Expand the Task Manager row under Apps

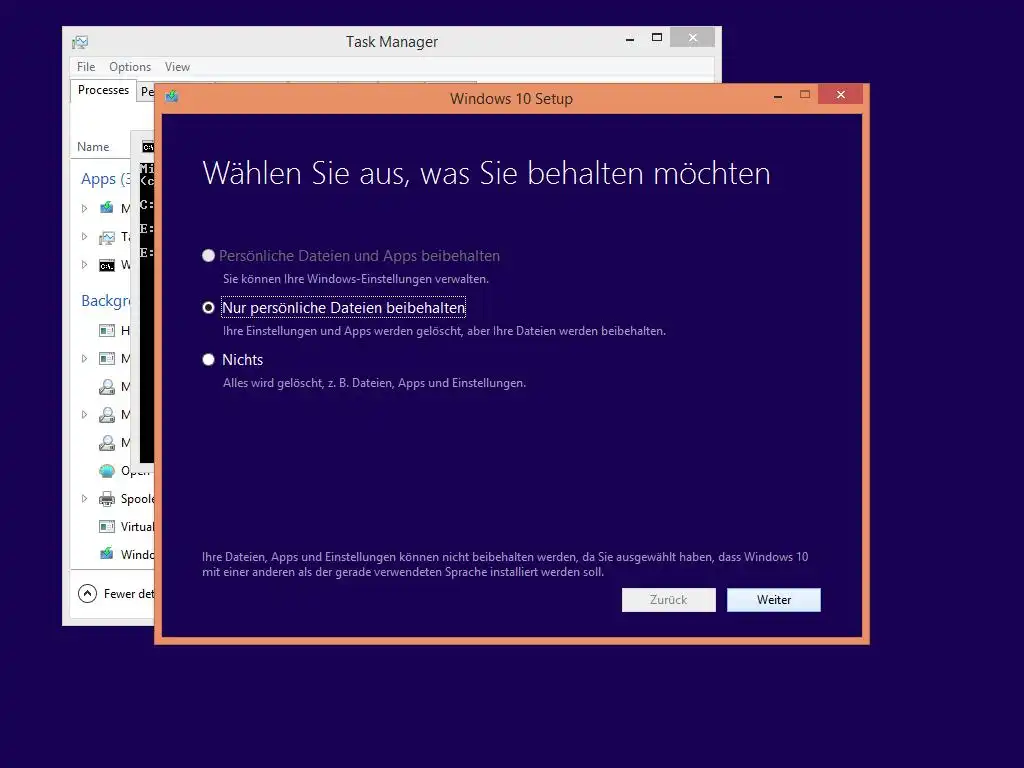click(84, 236)
